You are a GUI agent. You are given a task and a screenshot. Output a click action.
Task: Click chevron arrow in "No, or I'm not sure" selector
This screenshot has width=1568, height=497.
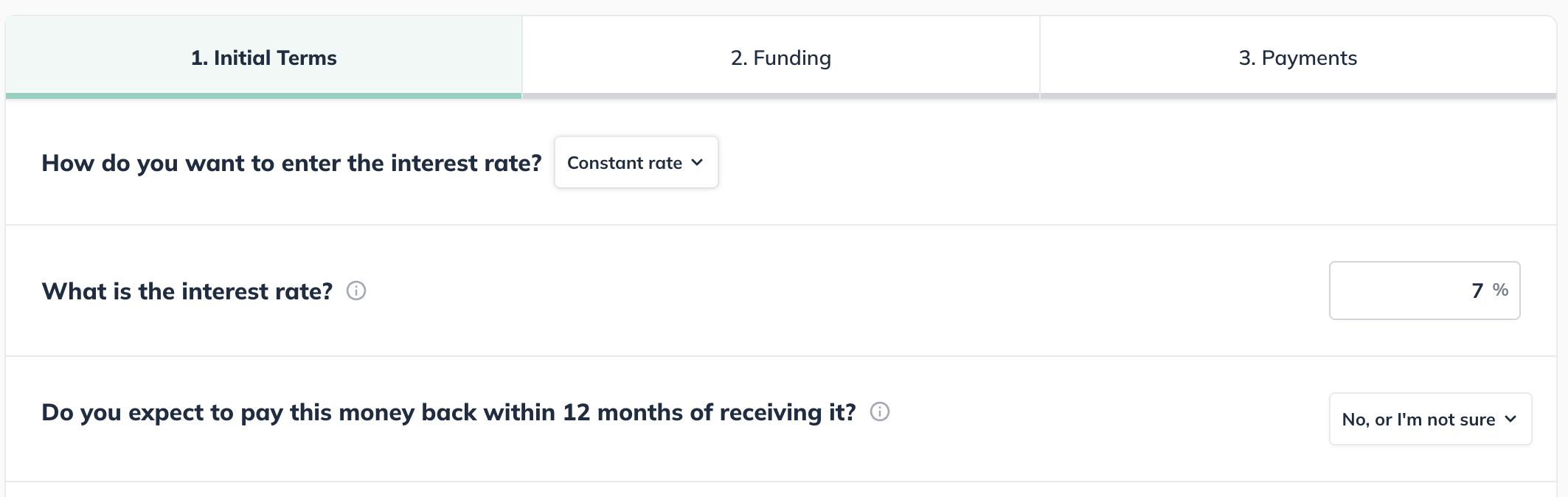coord(1510,419)
